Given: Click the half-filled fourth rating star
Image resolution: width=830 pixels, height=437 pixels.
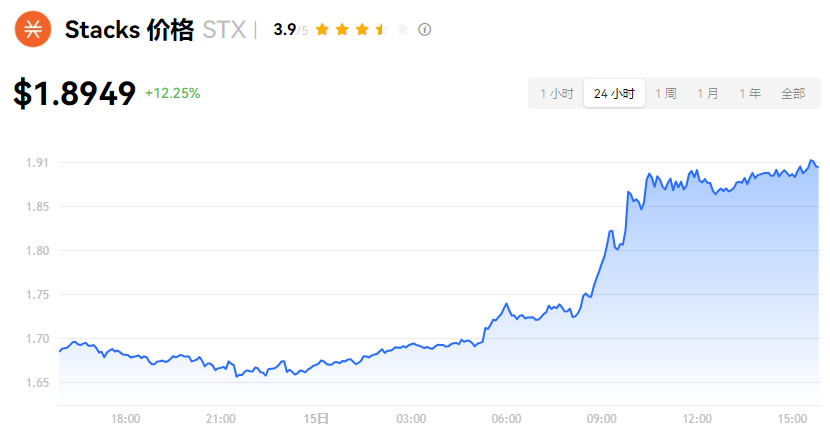Looking at the screenshot, I should pos(381,30).
